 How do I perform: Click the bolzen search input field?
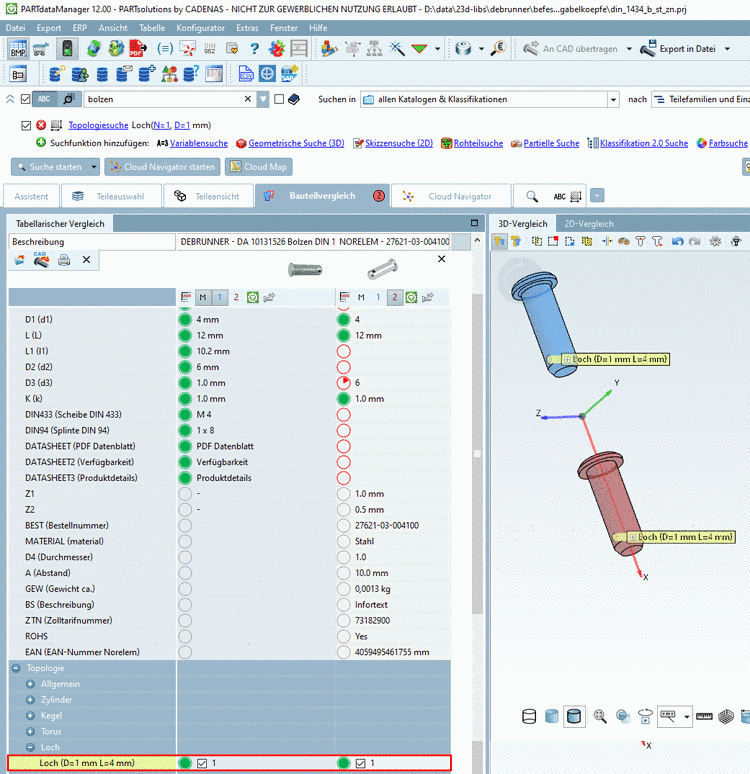(164, 99)
